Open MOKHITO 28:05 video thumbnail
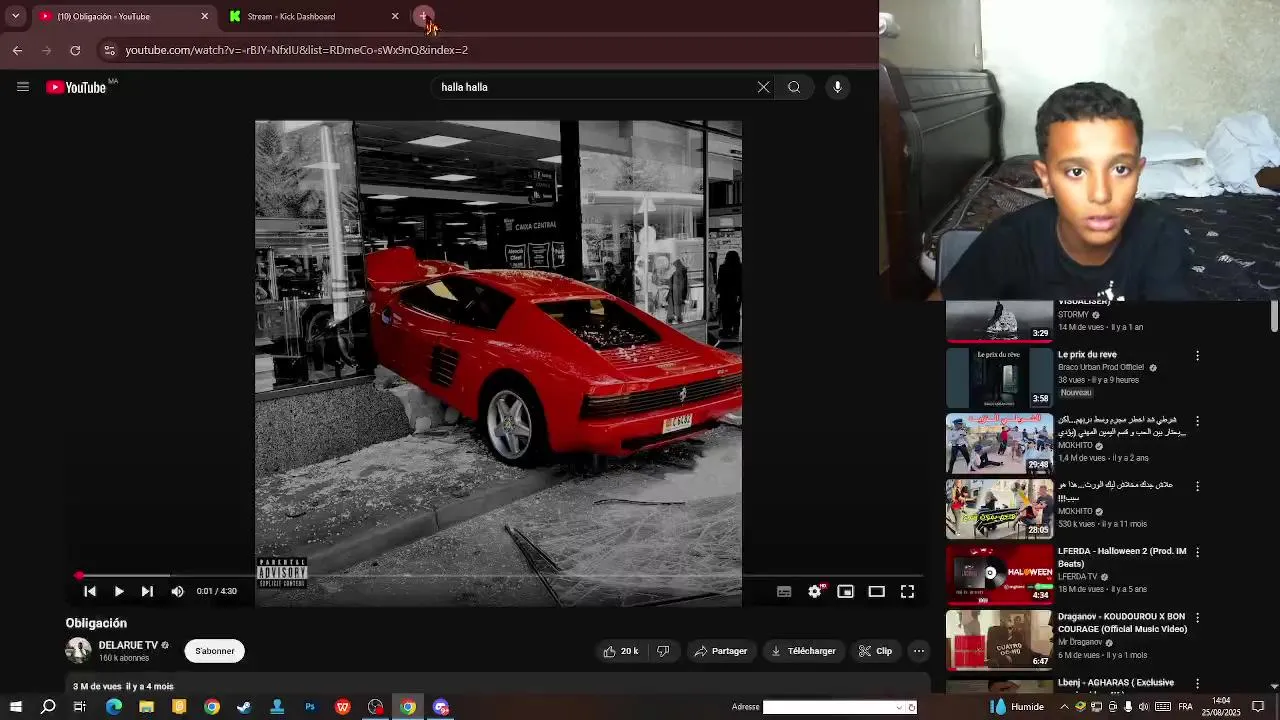1280x720 pixels. click(x=999, y=508)
